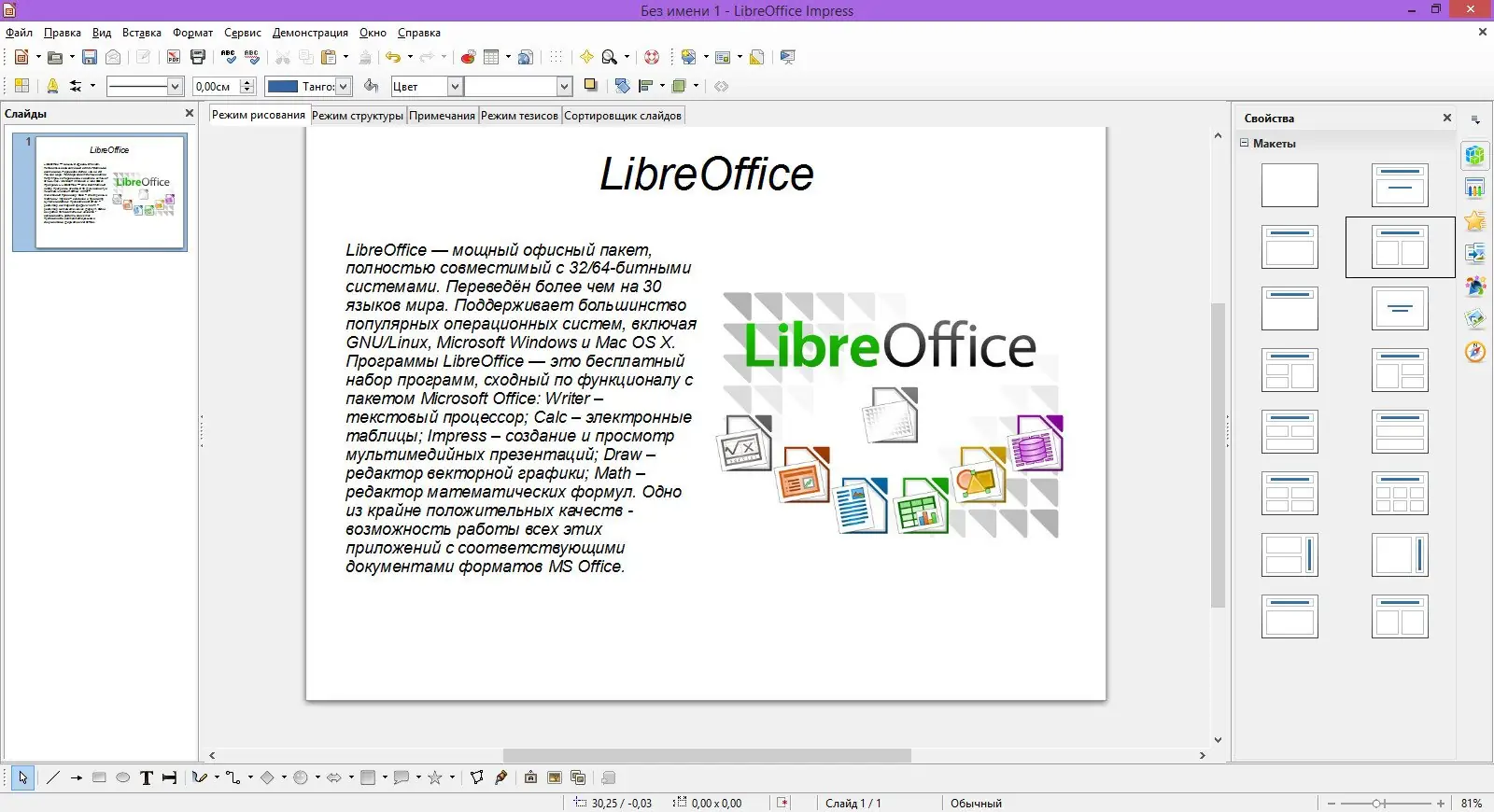Select the Ellipse drawing tool
This screenshot has height=812, width=1494.
(x=122, y=777)
